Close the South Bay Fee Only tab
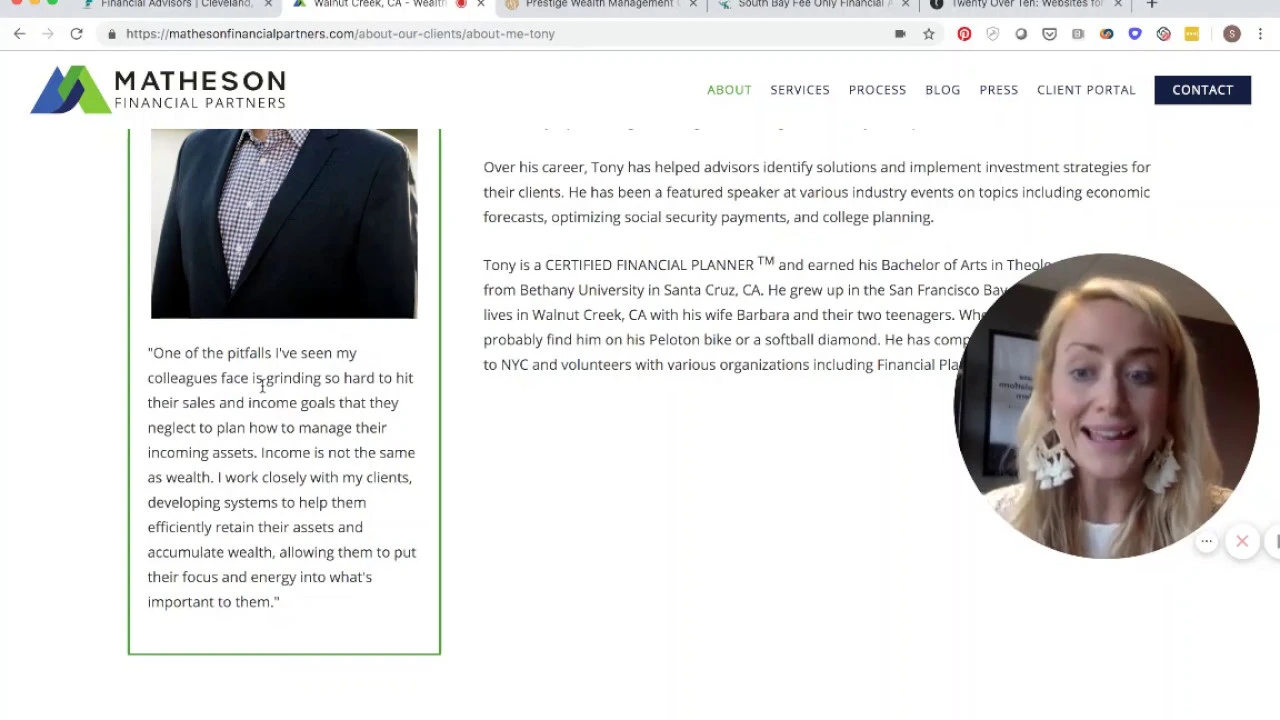The width and height of the screenshot is (1280, 720). [x=905, y=4]
